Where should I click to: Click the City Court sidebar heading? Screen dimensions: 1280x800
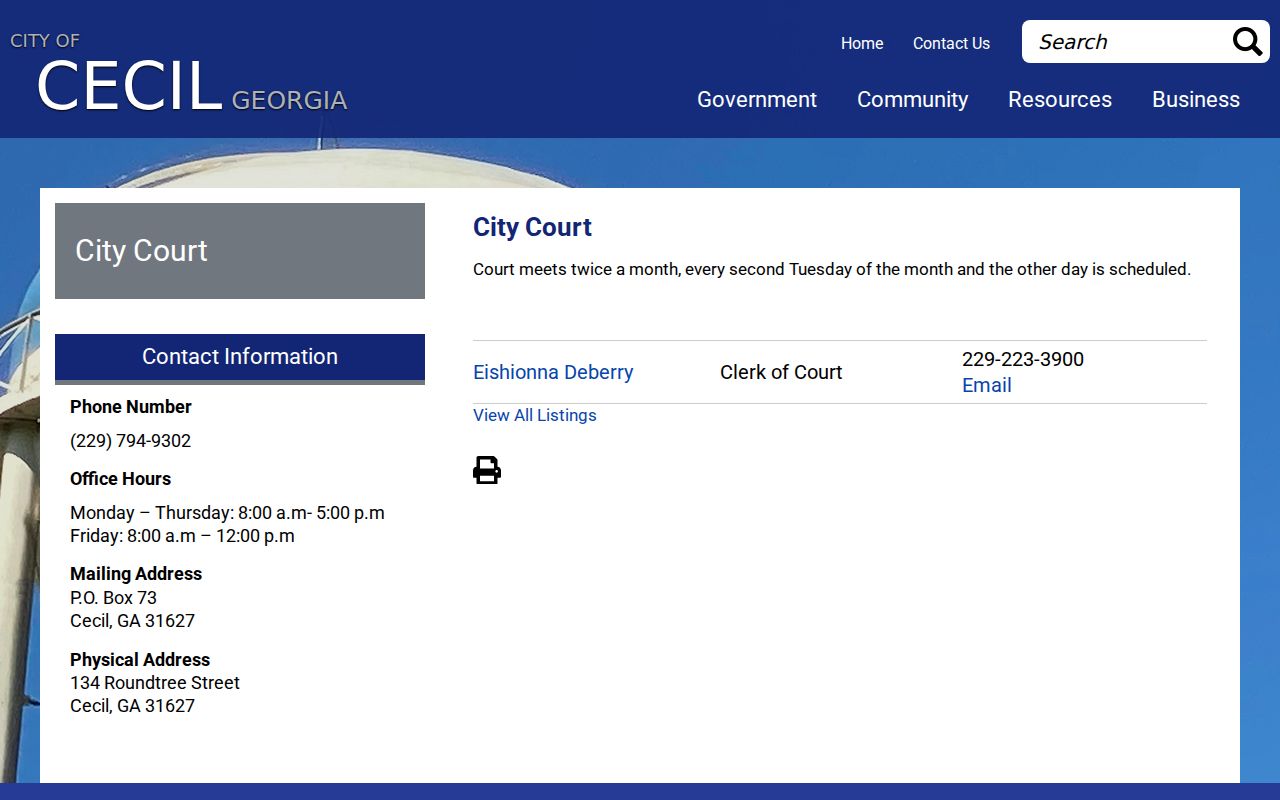click(141, 250)
